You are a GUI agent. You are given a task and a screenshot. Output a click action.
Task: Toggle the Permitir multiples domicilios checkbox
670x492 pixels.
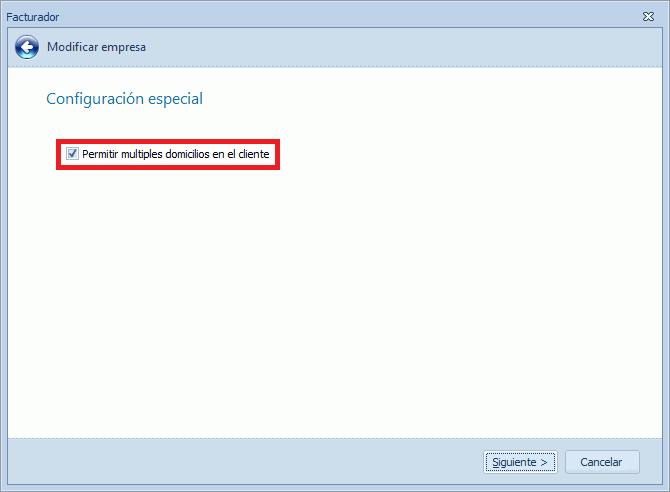[x=72, y=153]
